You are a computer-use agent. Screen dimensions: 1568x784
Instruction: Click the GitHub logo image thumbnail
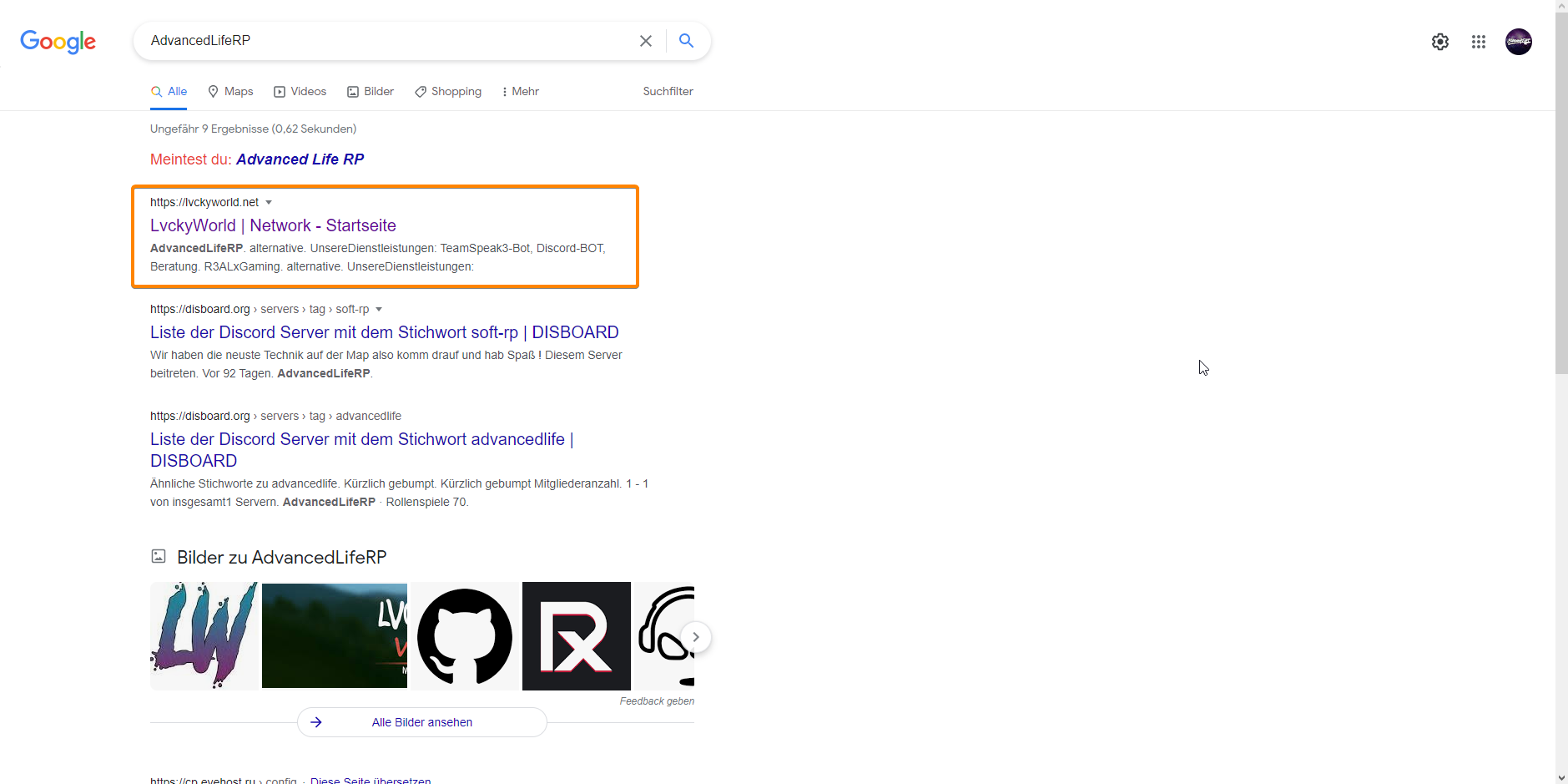pos(464,636)
